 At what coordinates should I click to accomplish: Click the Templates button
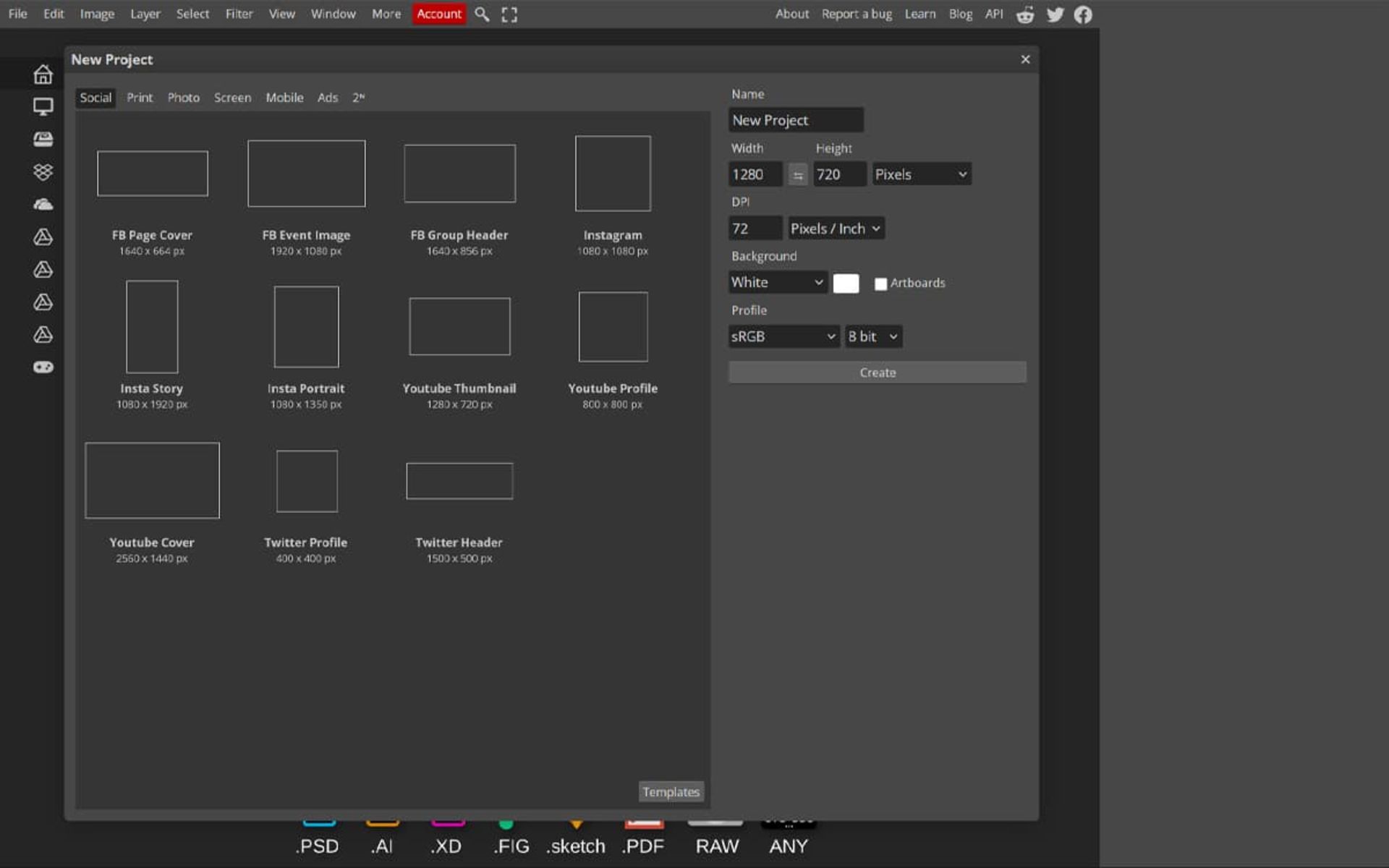671,792
